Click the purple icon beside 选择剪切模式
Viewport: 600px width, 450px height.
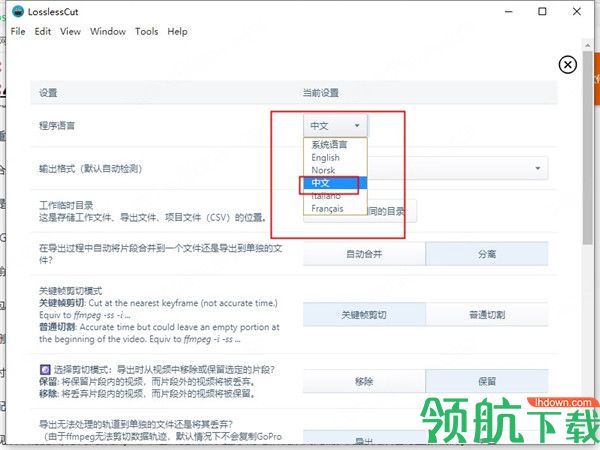click(45, 370)
